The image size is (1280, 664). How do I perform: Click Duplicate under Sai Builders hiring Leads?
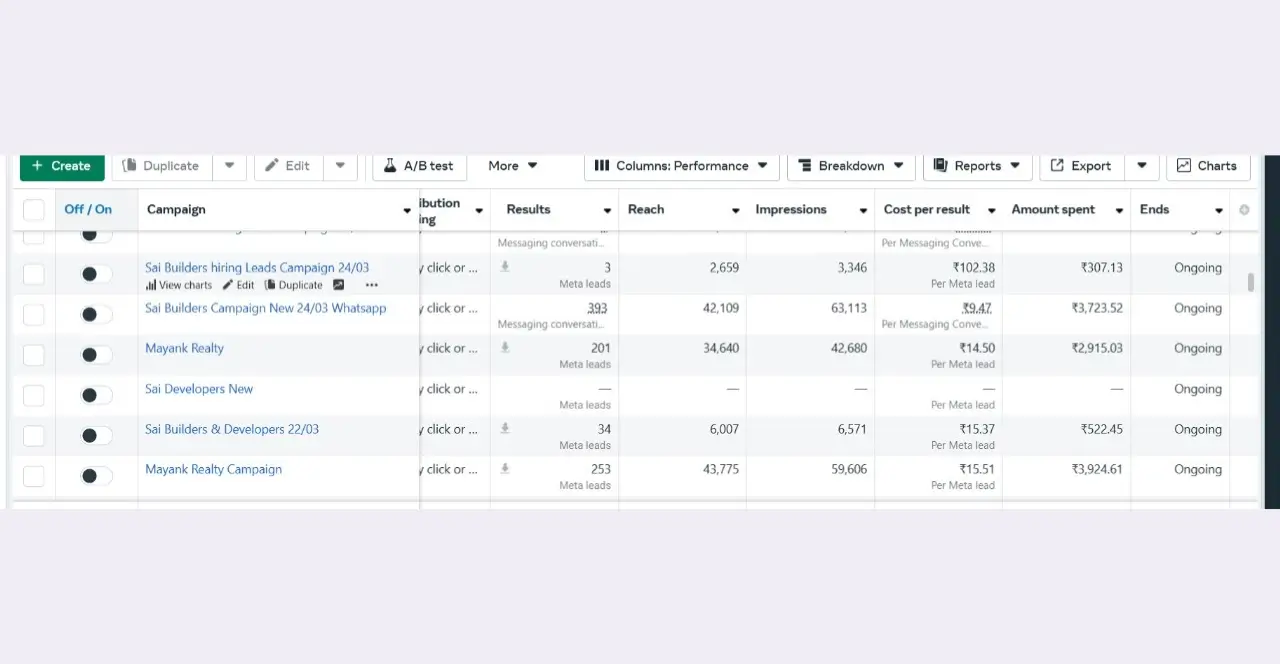(293, 285)
